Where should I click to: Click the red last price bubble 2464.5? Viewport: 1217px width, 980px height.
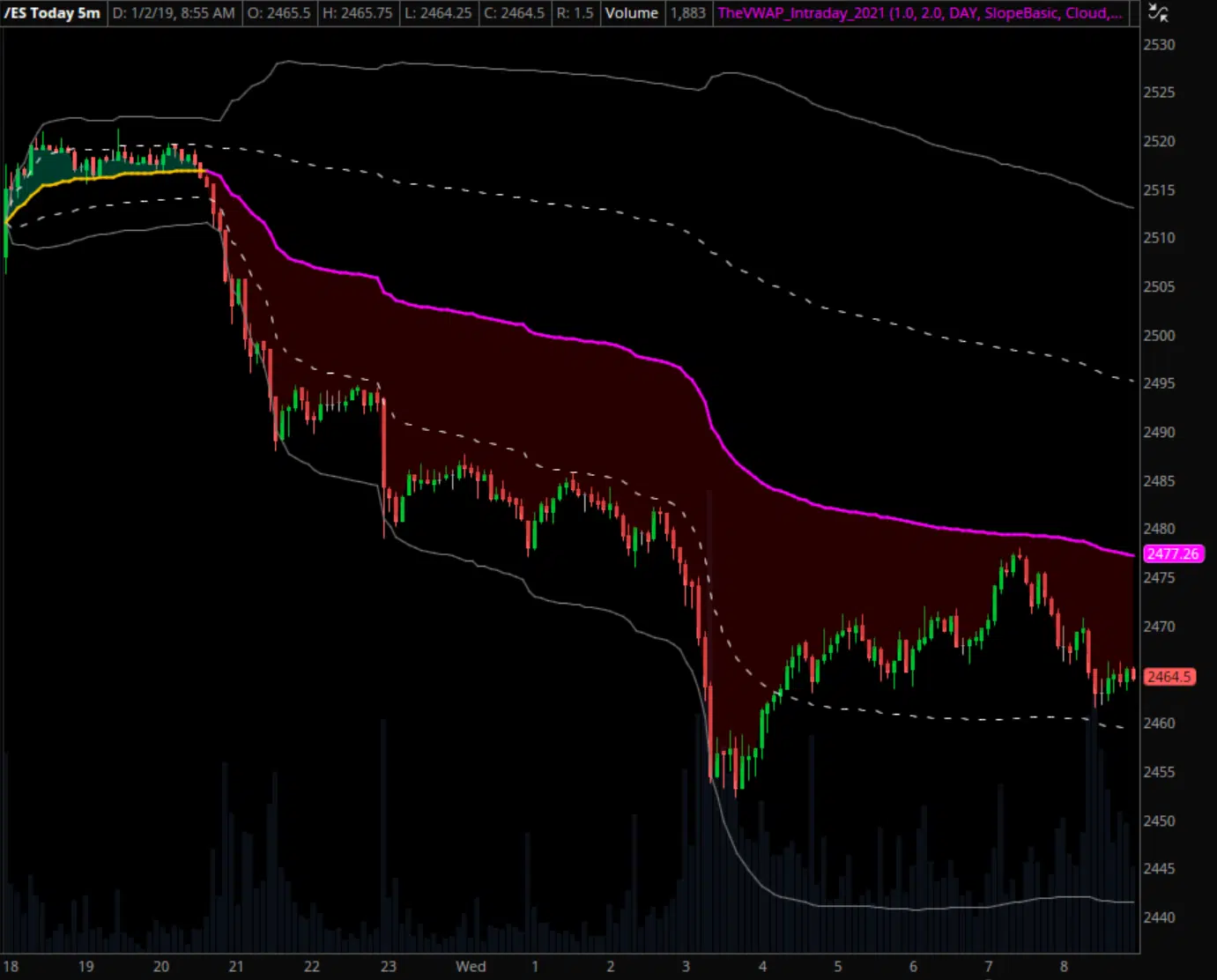[x=1169, y=677]
